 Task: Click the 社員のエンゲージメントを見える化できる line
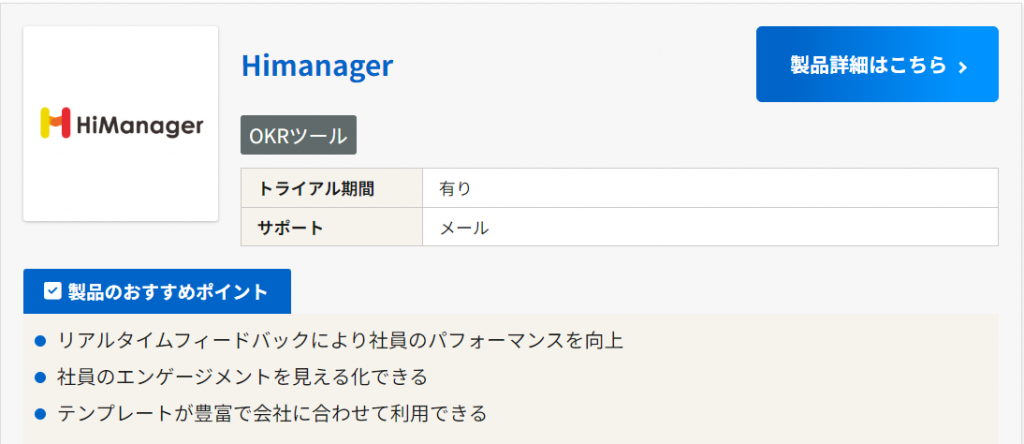click(x=243, y=377)
